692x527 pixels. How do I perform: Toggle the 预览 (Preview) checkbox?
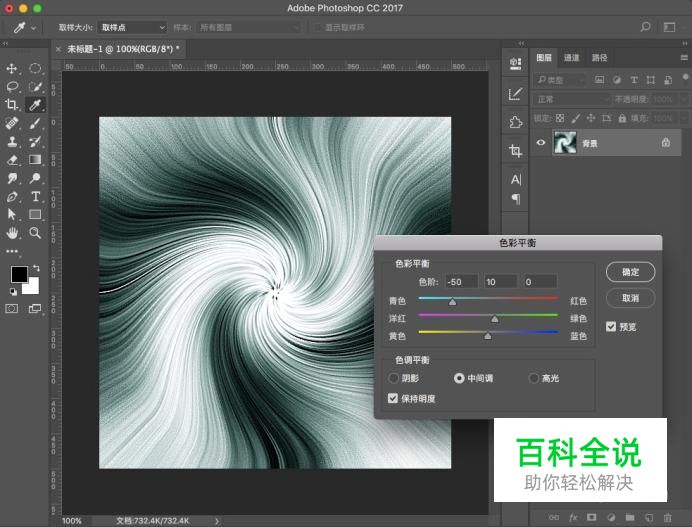611,326
